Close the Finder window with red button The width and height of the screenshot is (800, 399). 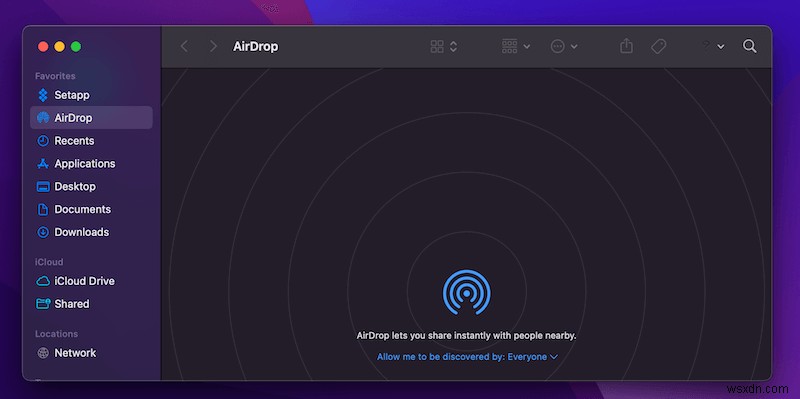tap(43, 47)
